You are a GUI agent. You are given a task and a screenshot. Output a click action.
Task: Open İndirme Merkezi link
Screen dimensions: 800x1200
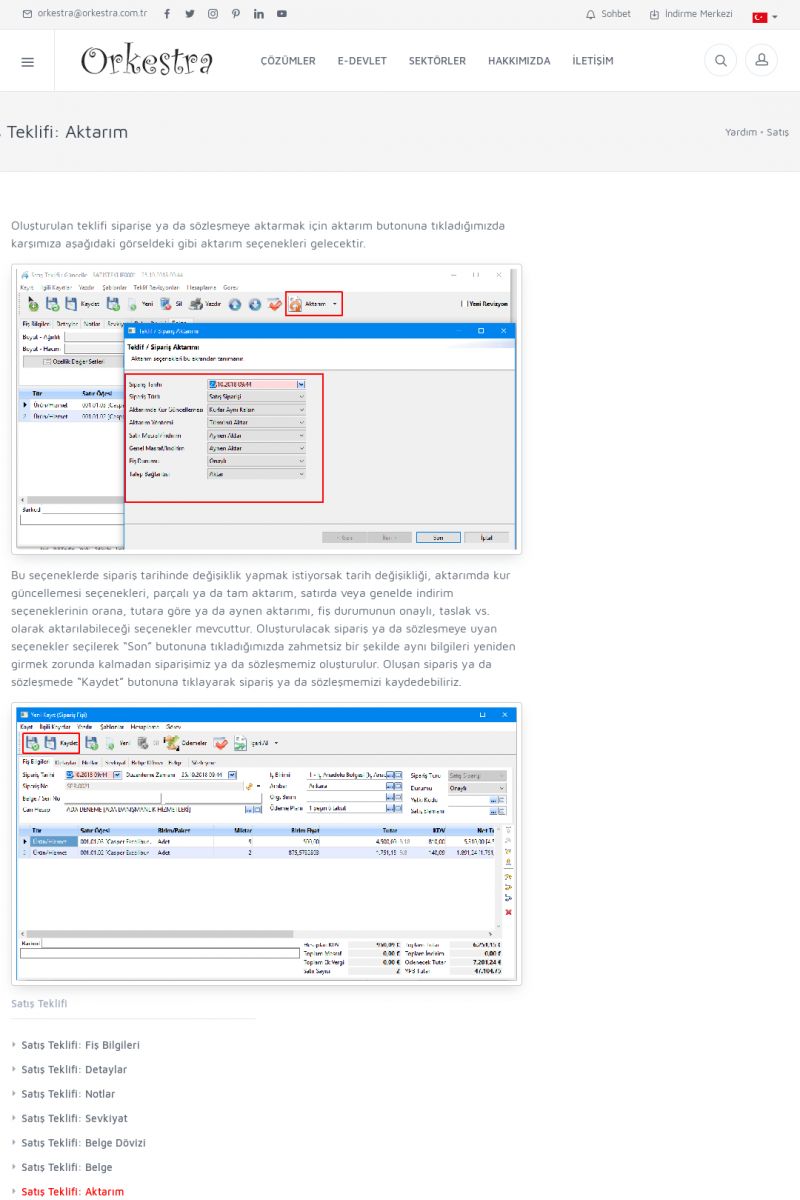point(691,14)
